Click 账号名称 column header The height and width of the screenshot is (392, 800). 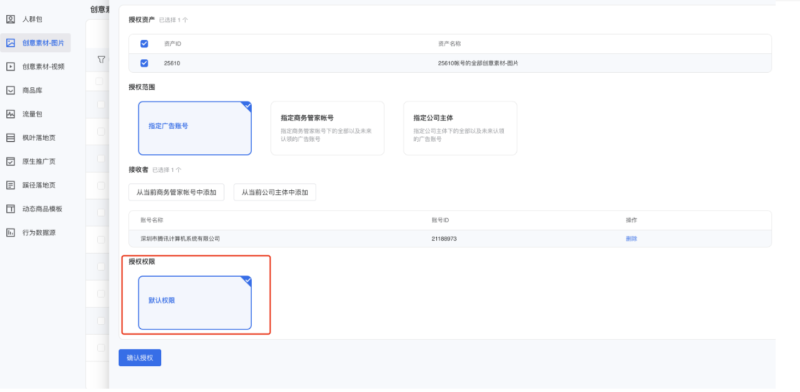152,220
